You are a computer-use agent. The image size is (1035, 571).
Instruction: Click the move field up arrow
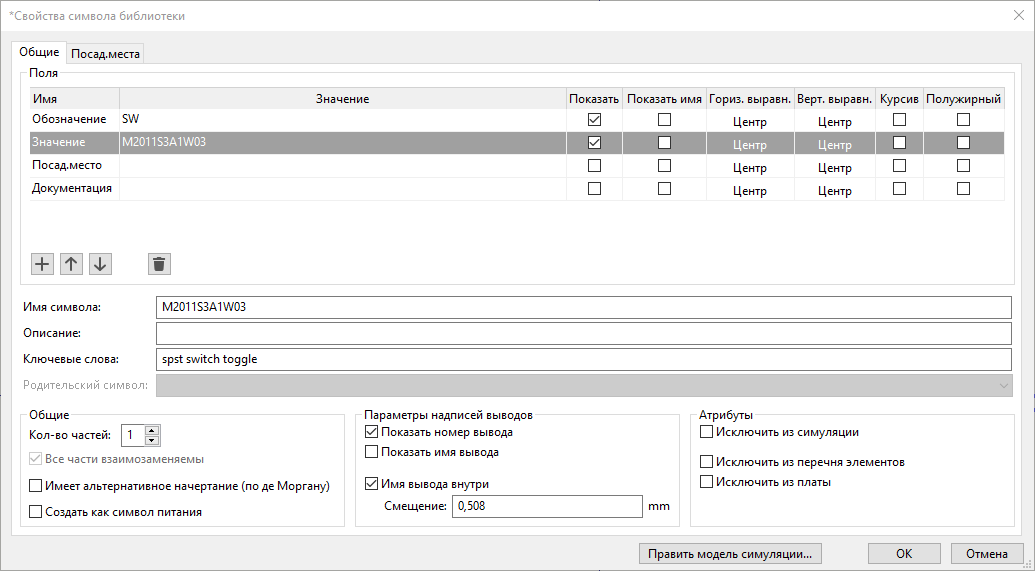(71, 264)
